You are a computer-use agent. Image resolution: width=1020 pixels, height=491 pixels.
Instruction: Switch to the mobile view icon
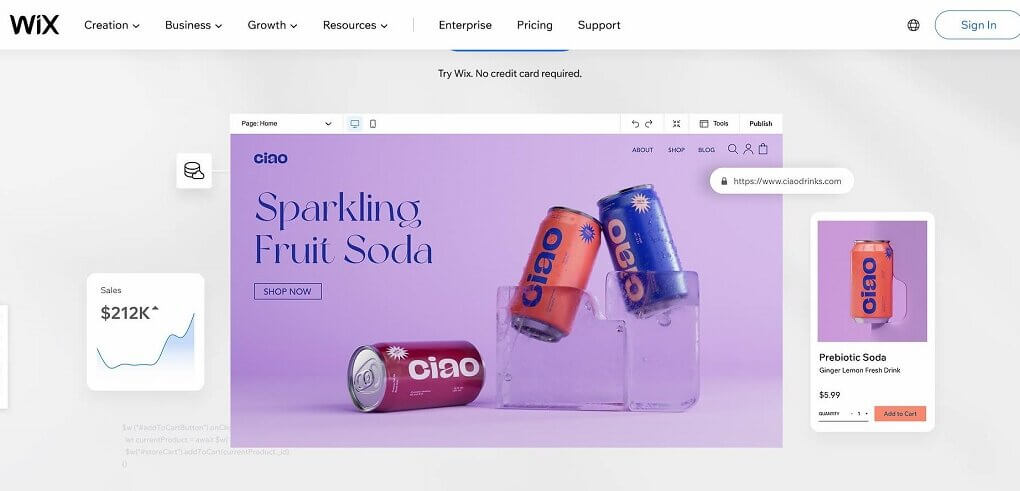[x=373, y=124]
